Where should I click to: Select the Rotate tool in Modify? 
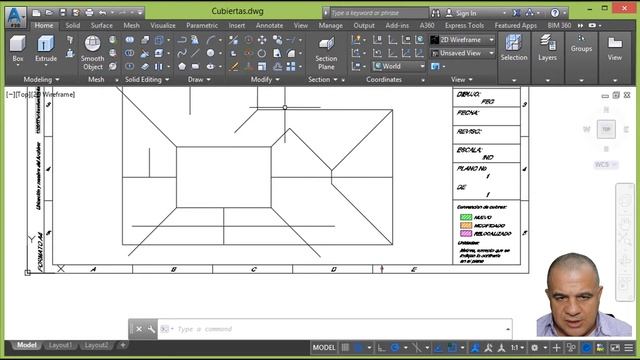click(x=262, y=53)
